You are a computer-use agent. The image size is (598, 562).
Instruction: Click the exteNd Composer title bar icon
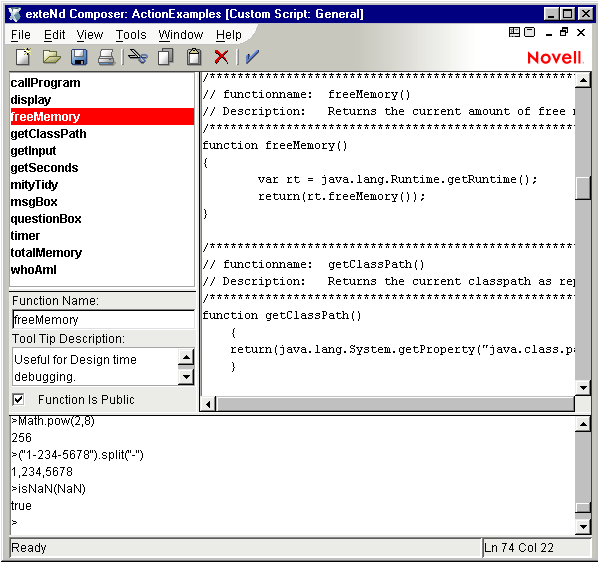click(x=14, y=14)
